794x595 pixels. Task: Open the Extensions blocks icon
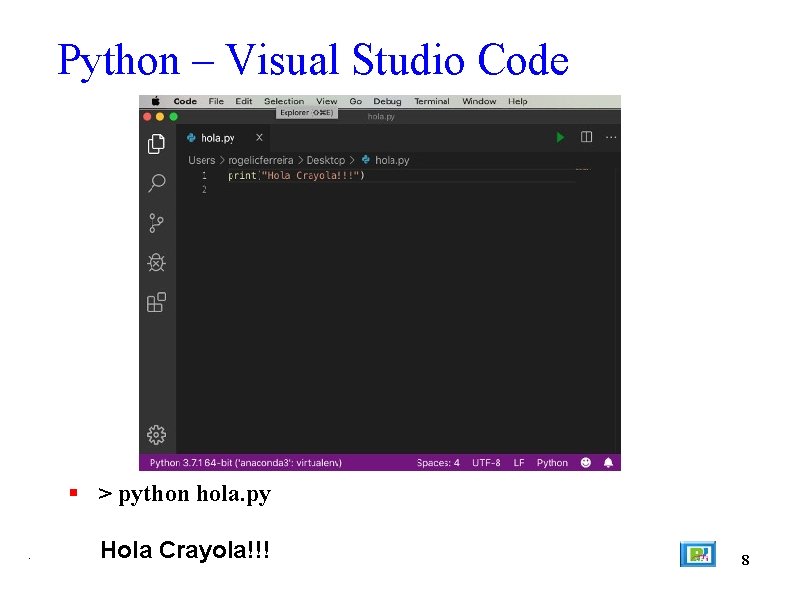(156, 302)
